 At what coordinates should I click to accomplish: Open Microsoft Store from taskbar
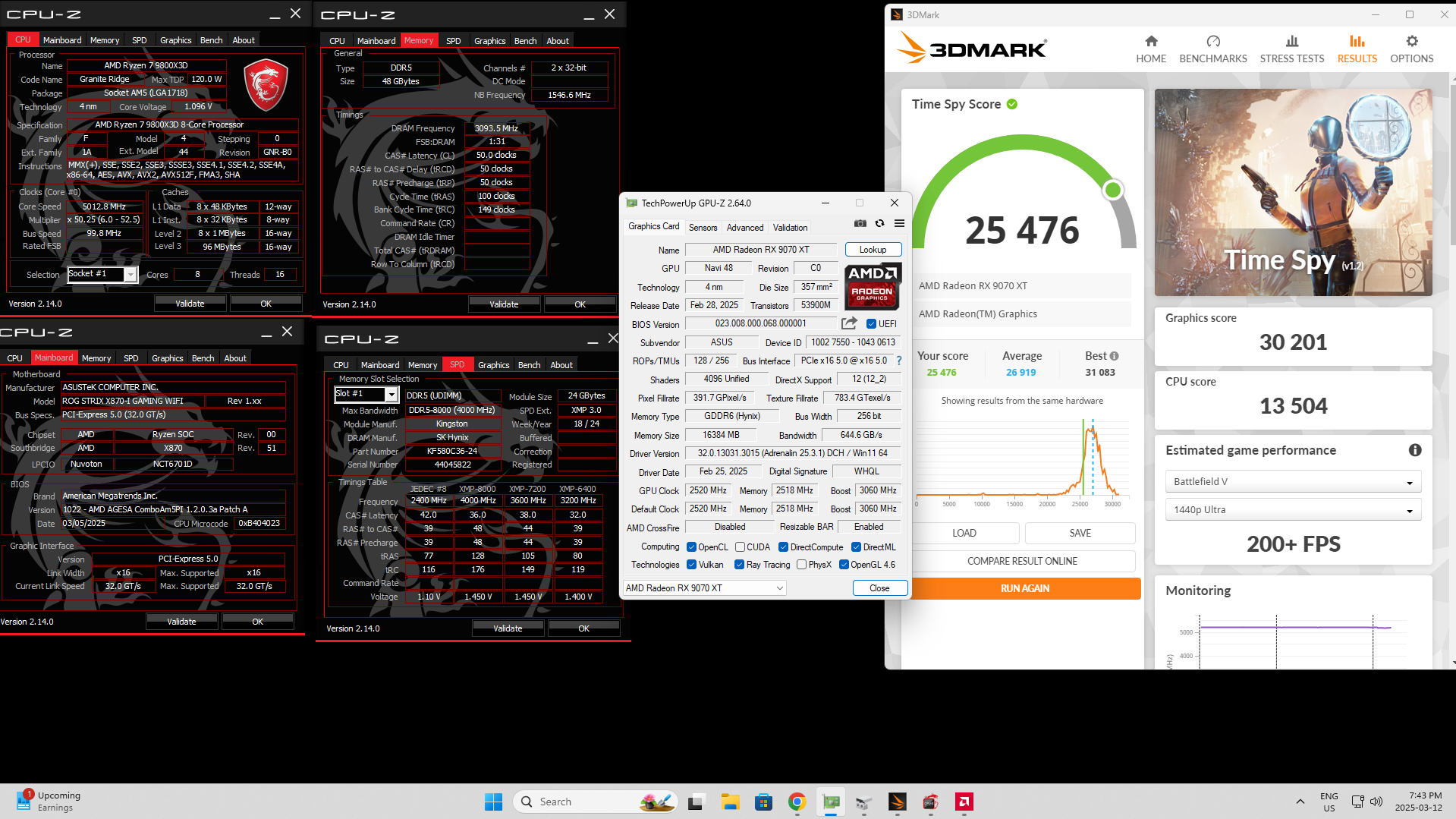(x=763, y=802)
